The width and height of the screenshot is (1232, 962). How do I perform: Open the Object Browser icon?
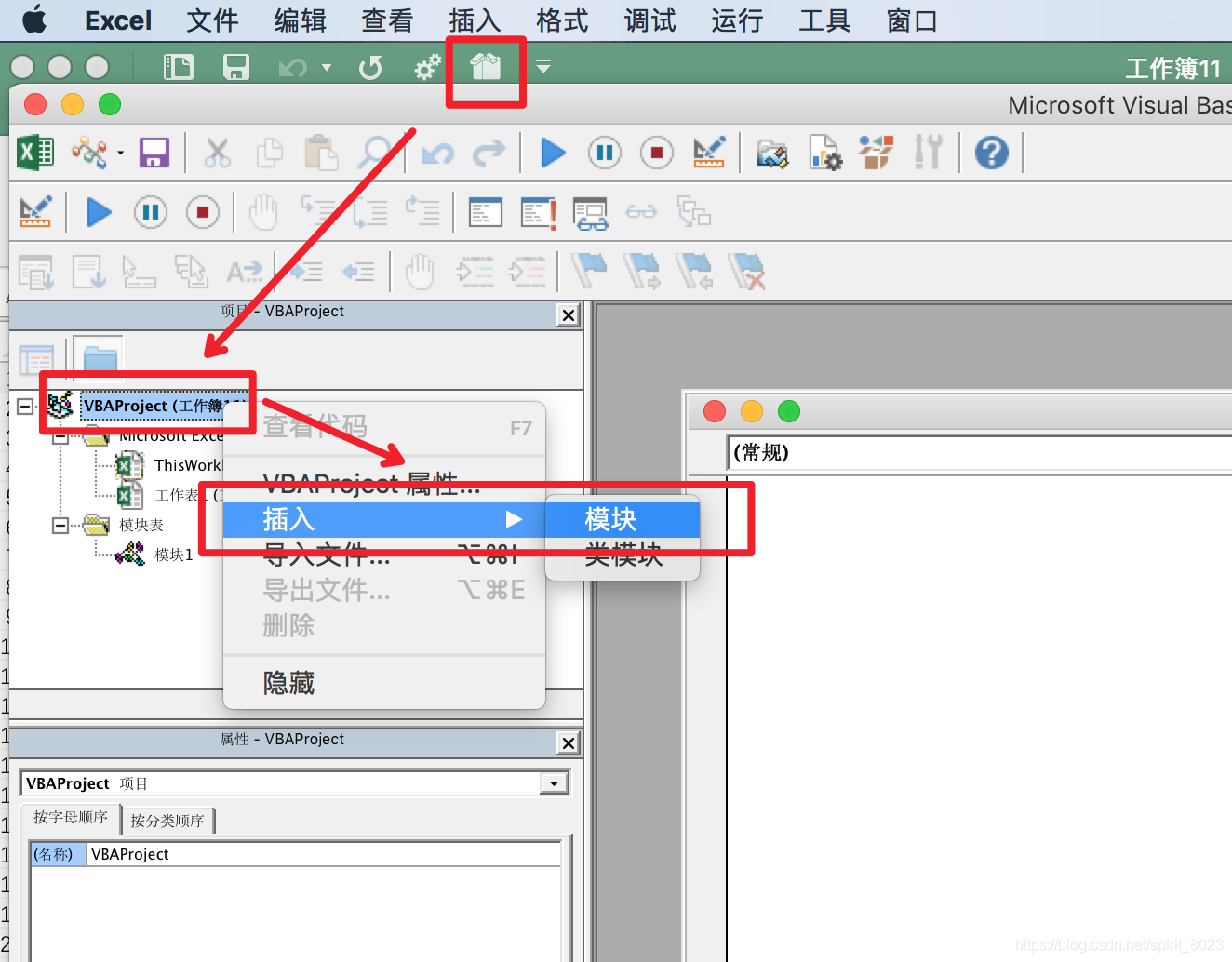(876, 153)
